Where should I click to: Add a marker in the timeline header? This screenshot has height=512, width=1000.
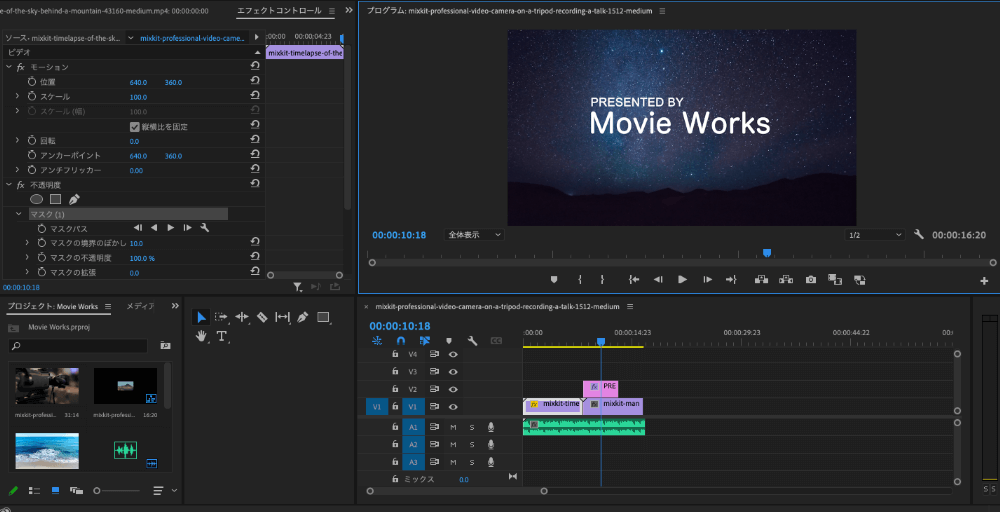pyautogui.click(x=448, y=341)
